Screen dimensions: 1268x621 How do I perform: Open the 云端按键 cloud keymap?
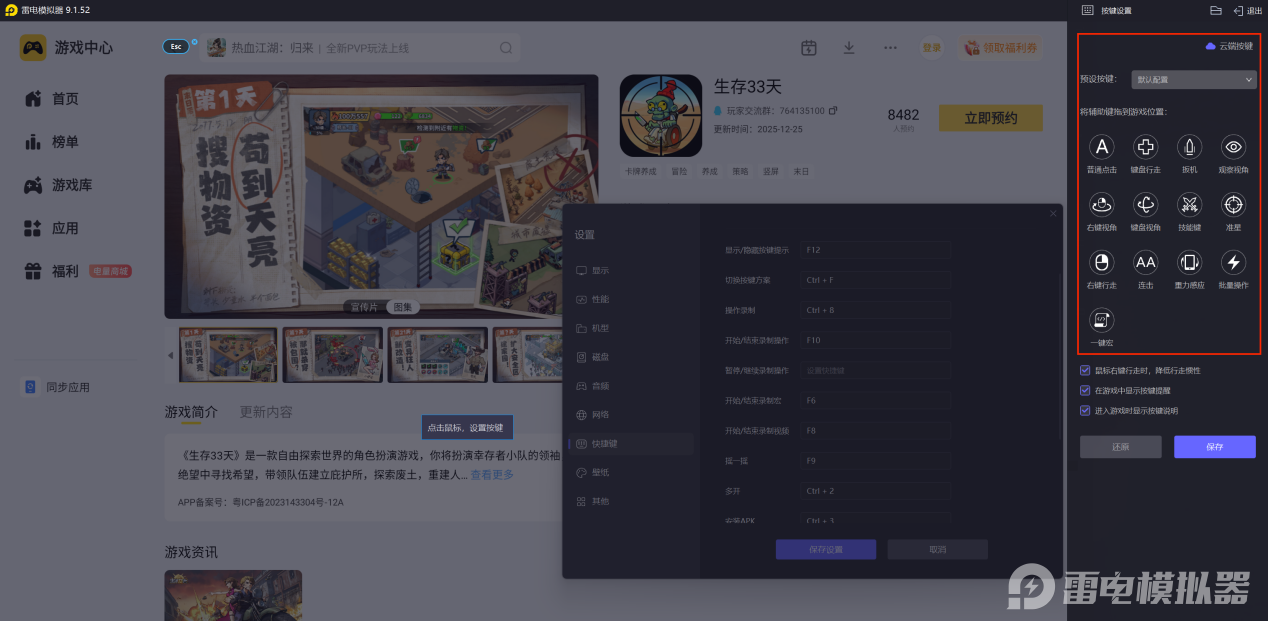click(x=1229, y=46)
